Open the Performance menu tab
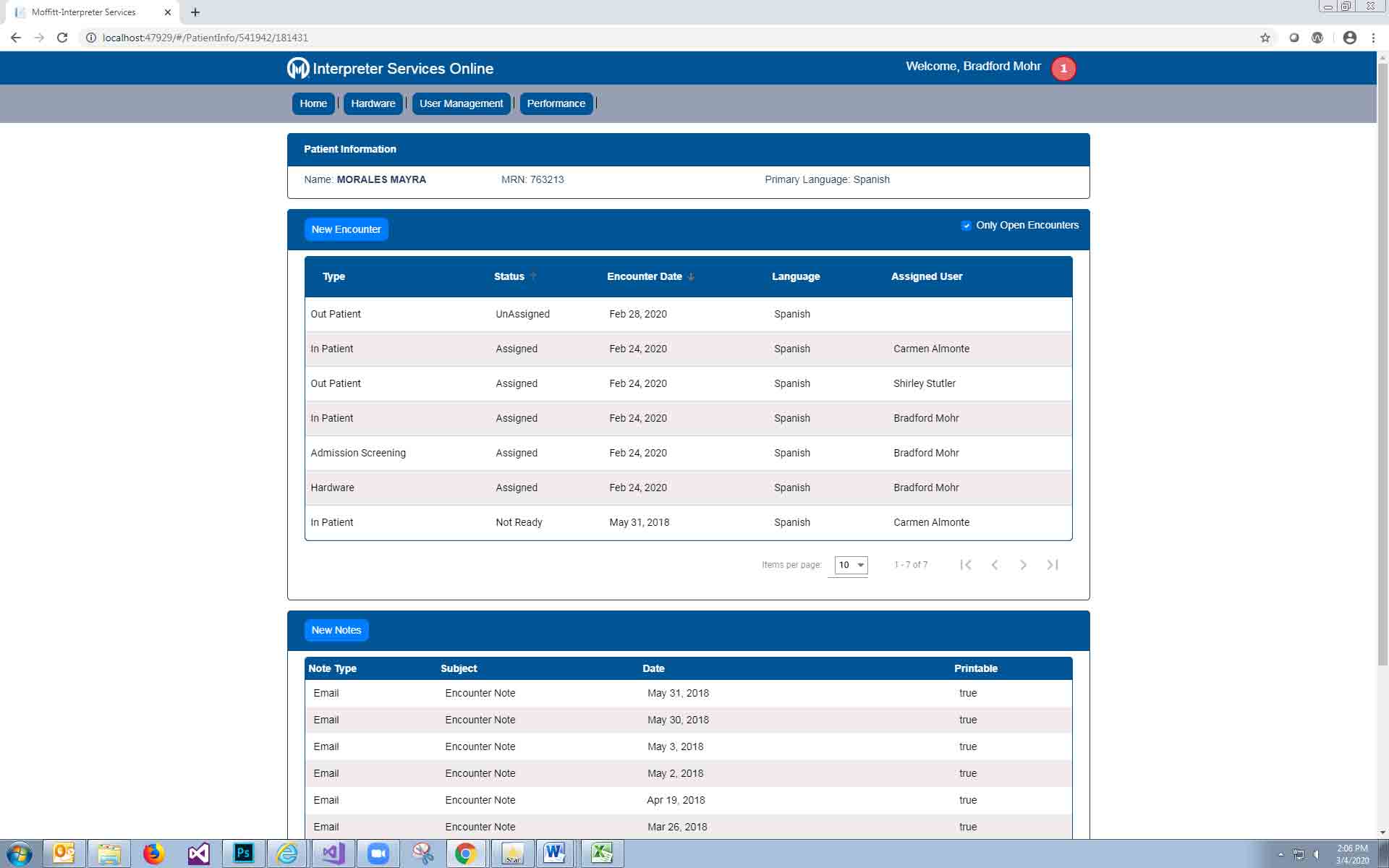Image resolution: width=1389 pixels, height=868 pixels. tap(556, 103)
